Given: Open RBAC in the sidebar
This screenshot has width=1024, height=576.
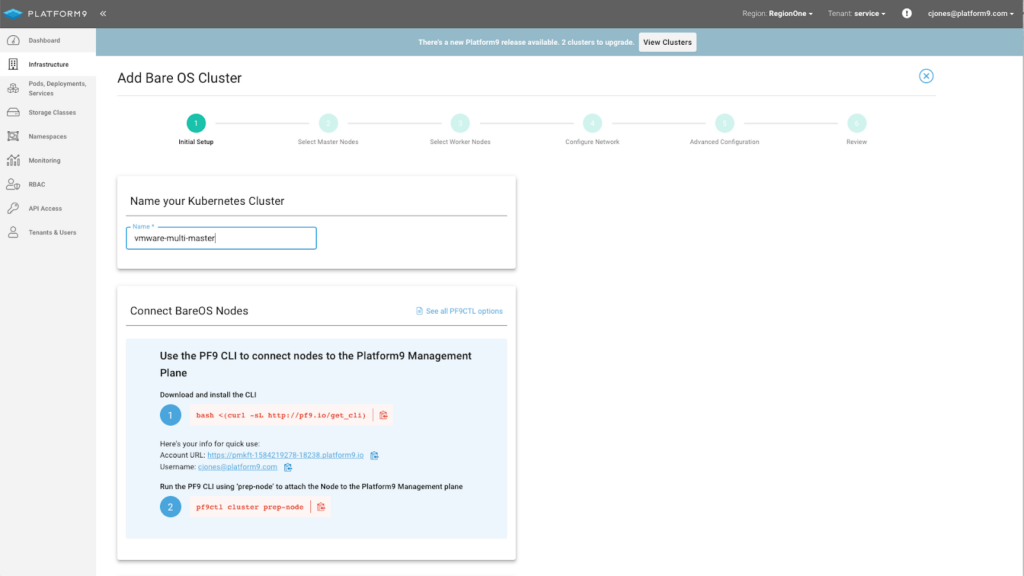Looking at the screenshot, I should click(48, 184).
